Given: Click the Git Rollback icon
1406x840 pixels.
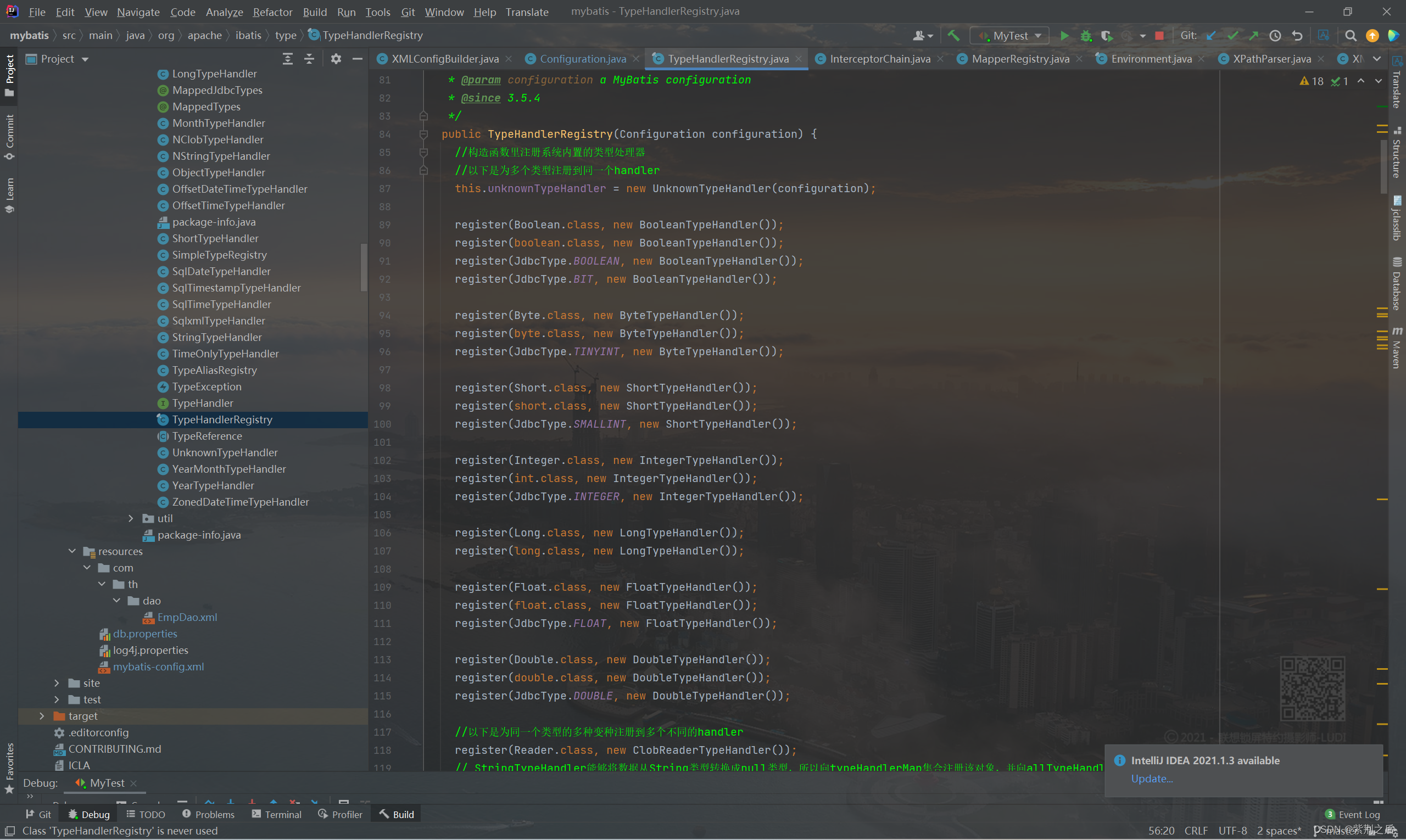Looking at the screenshot, I should tap(1297, 36).
